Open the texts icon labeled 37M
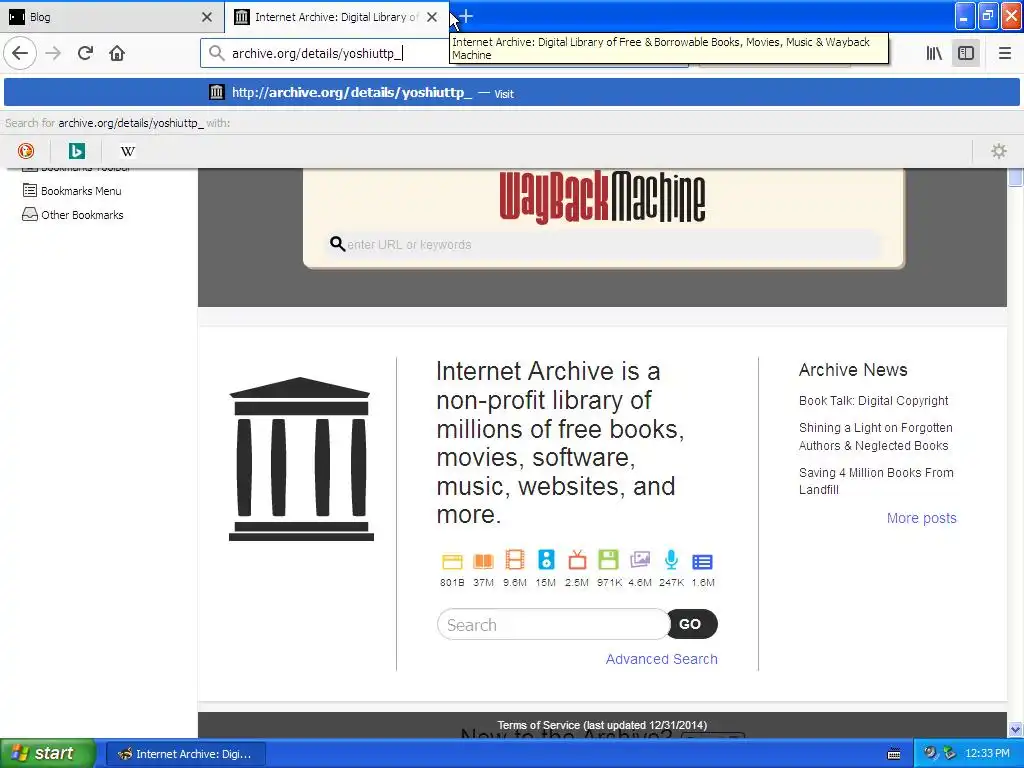 coord(483,562)
